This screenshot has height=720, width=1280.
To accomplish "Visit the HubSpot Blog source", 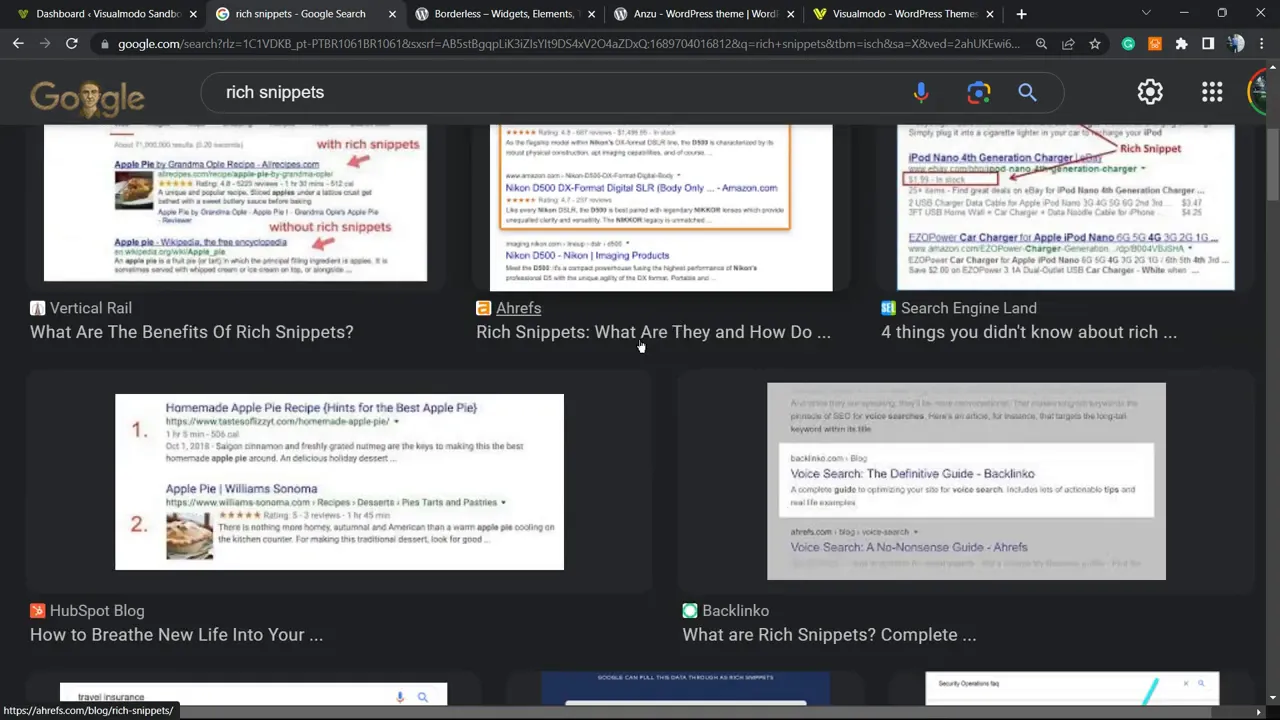I will 87,611.
